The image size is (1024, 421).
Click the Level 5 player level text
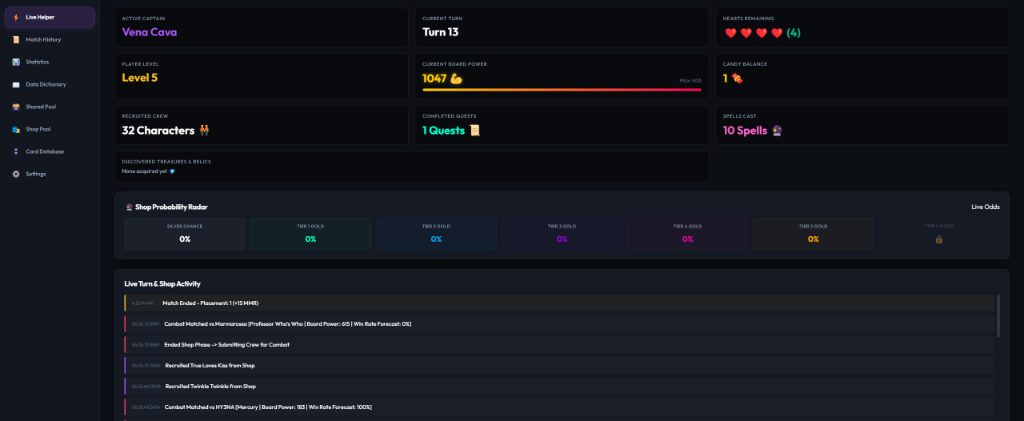click(x=140, y=78)
